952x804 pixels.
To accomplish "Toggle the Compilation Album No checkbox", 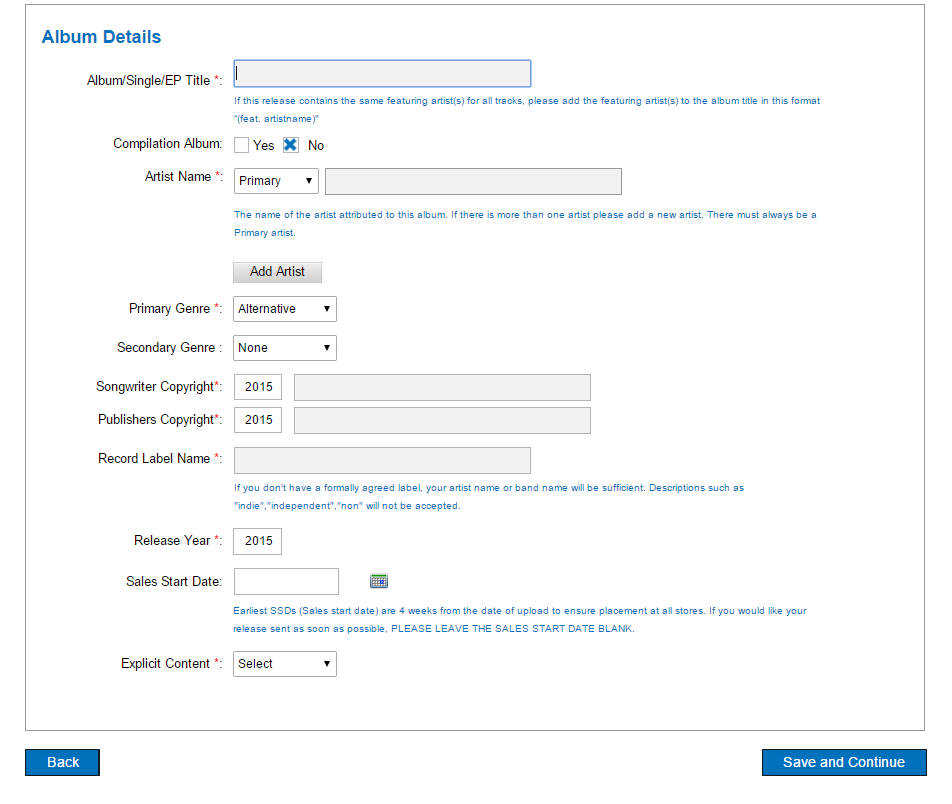I will tap(290, 145).
